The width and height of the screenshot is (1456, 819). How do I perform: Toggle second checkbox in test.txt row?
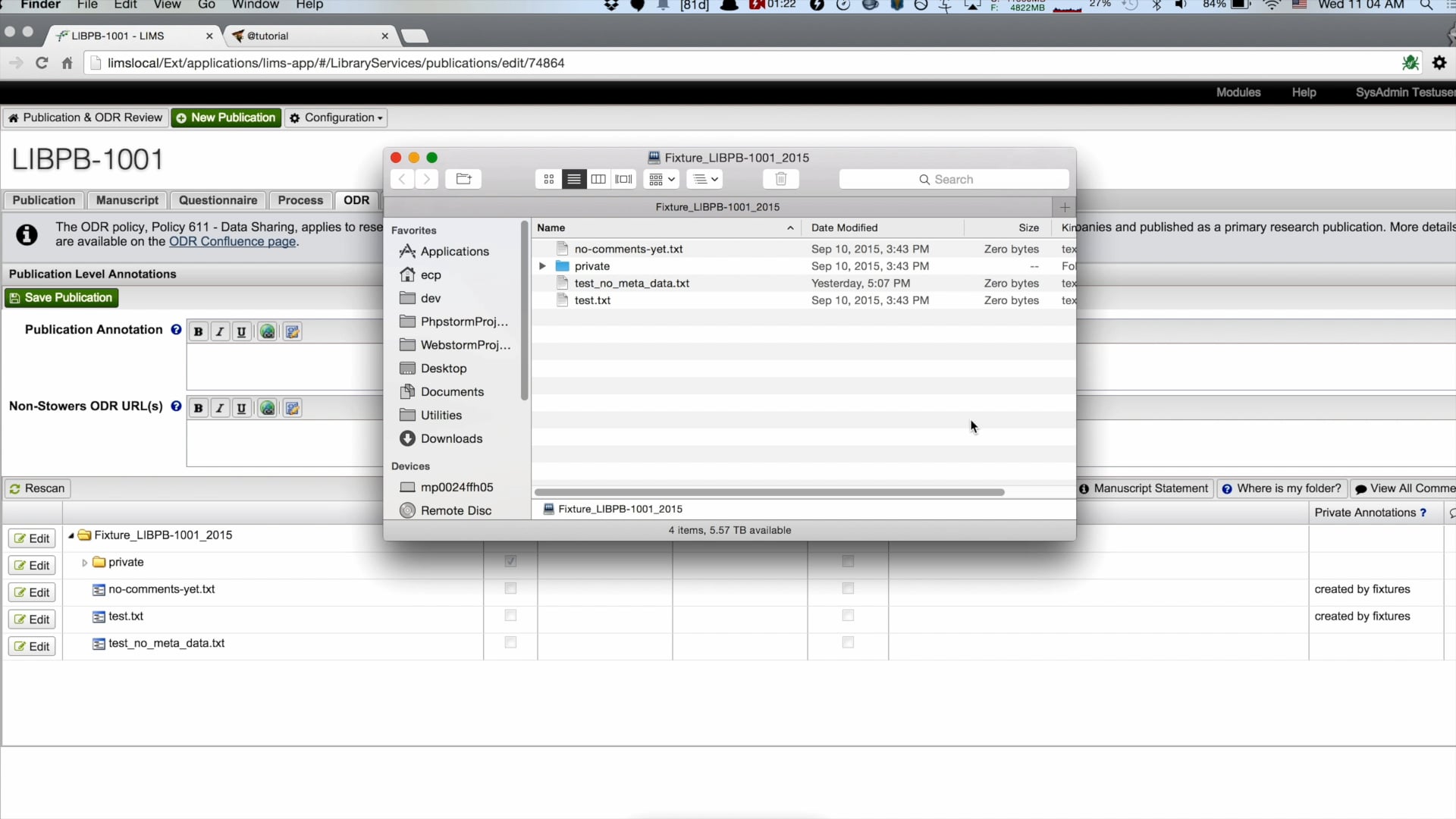tap(848, 616)
